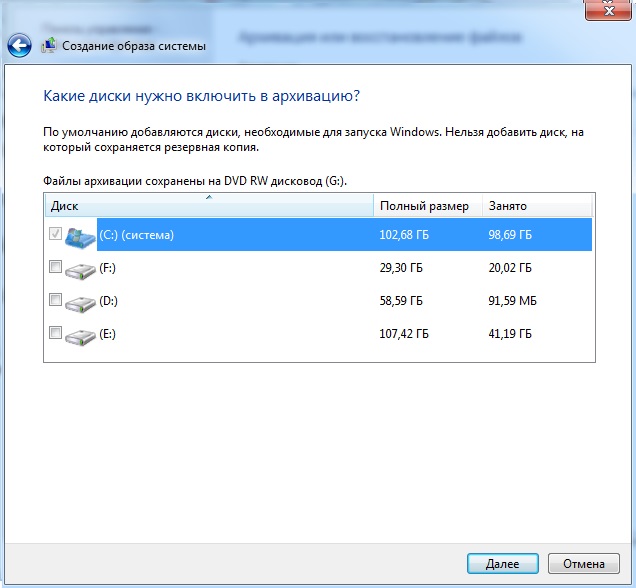Viewport: 636px width, 588px height.
Task: Sort by the Полный размер column header
Action: (428, 205)
